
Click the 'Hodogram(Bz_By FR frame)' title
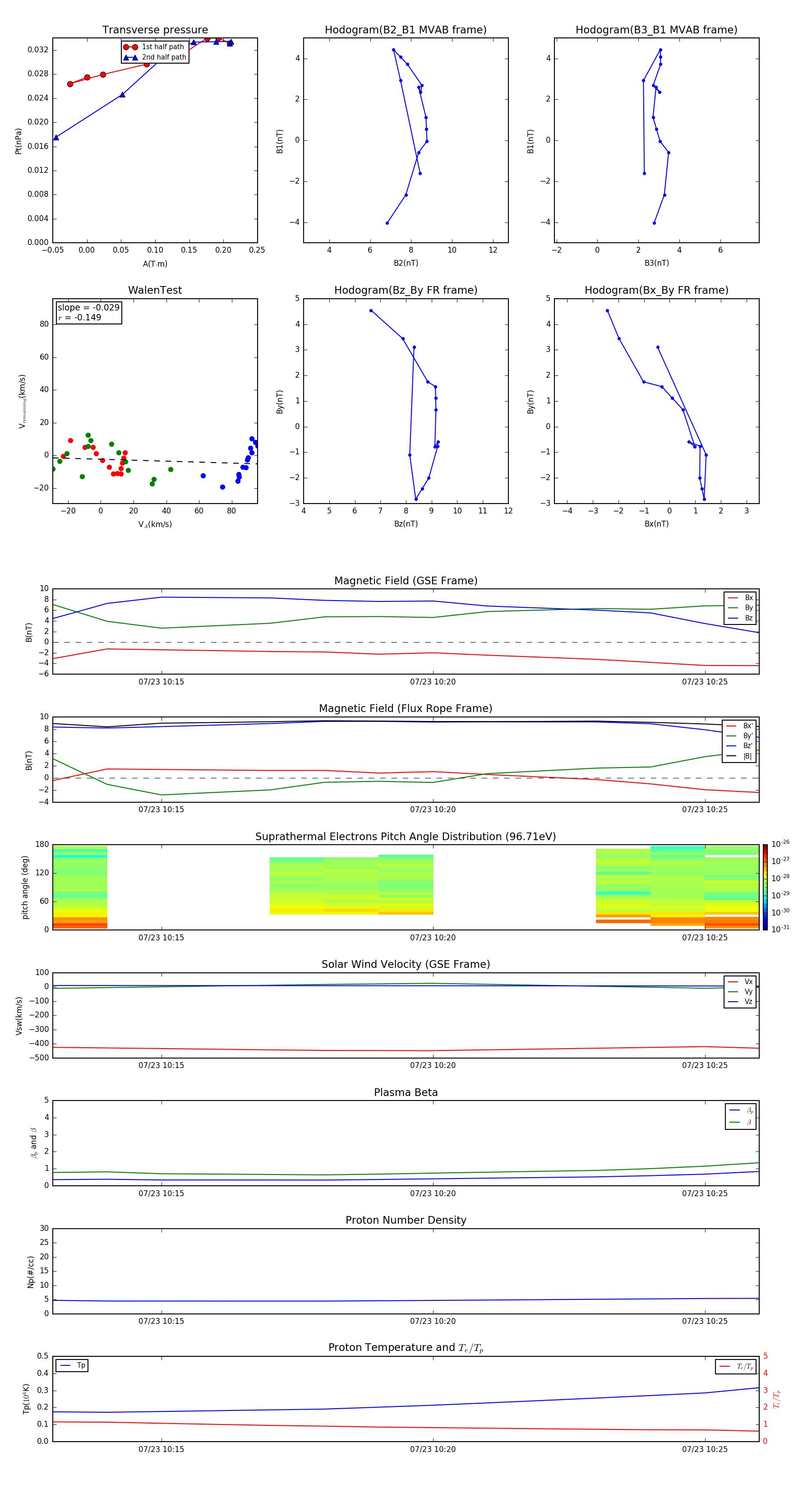(x=406, y=290)
